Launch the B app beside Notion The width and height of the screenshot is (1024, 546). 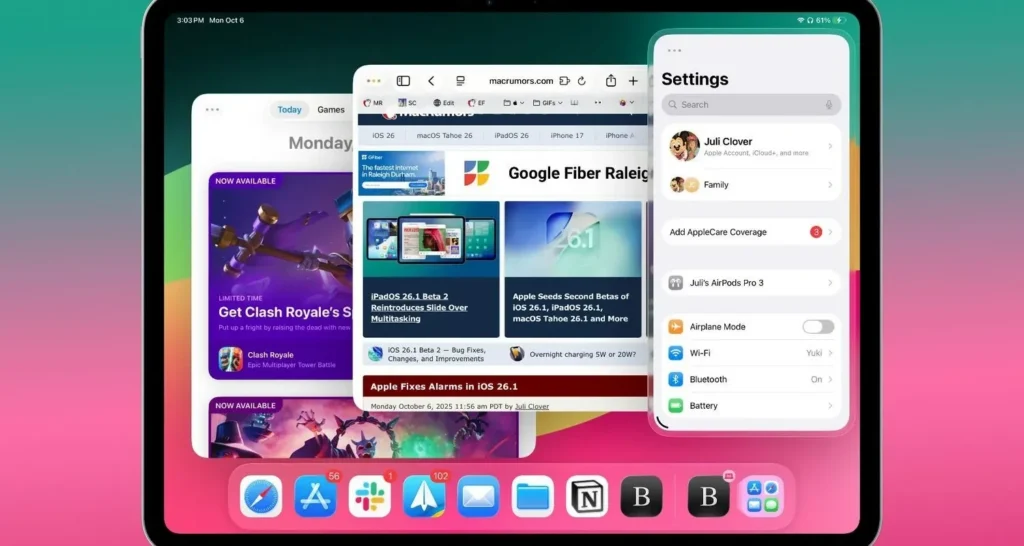point(641,496)
